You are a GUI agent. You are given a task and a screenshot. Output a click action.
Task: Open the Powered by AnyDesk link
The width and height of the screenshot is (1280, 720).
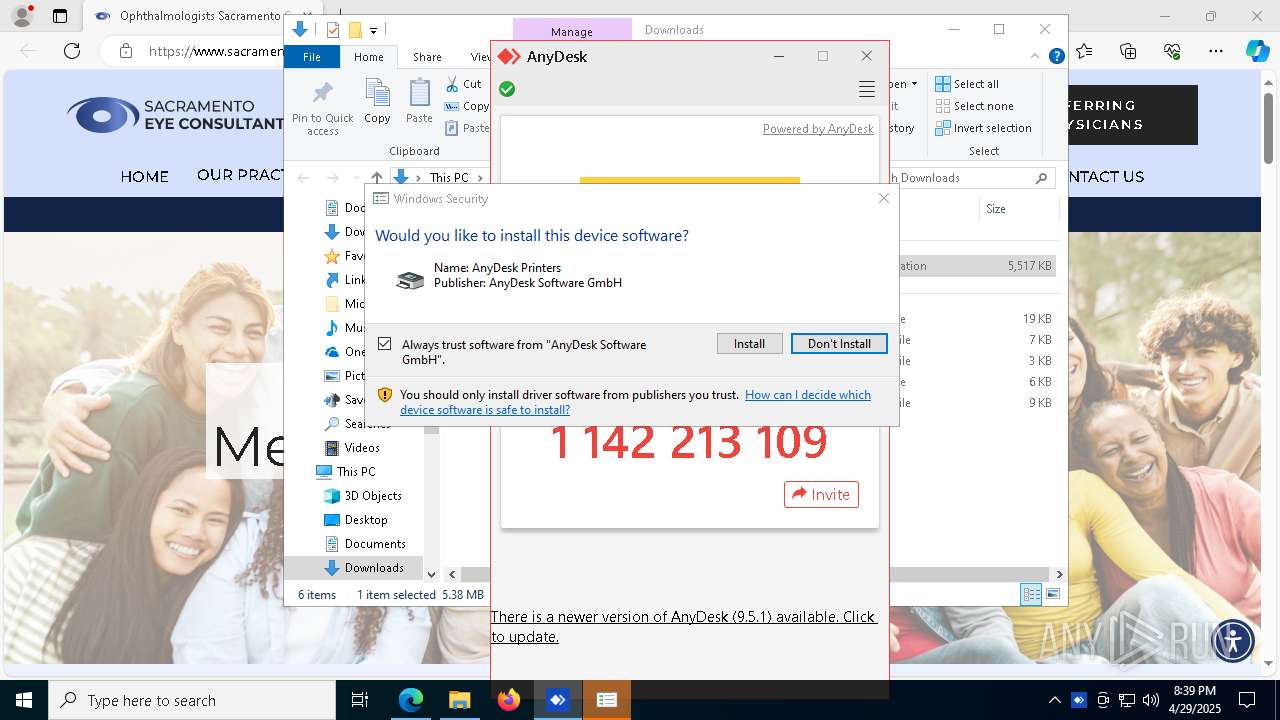(x=818, y=129)
